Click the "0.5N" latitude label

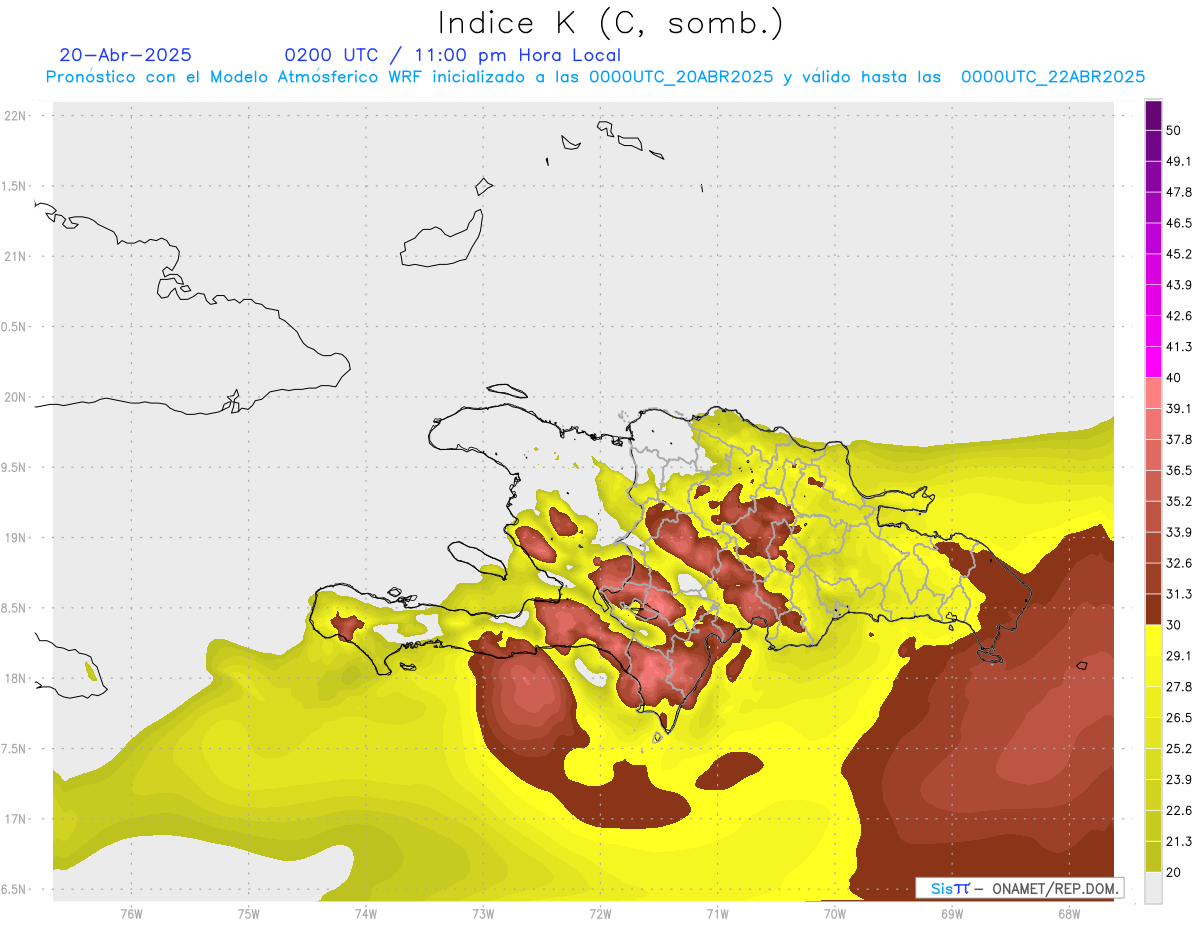pyautogui.click(x=14, y=327)
